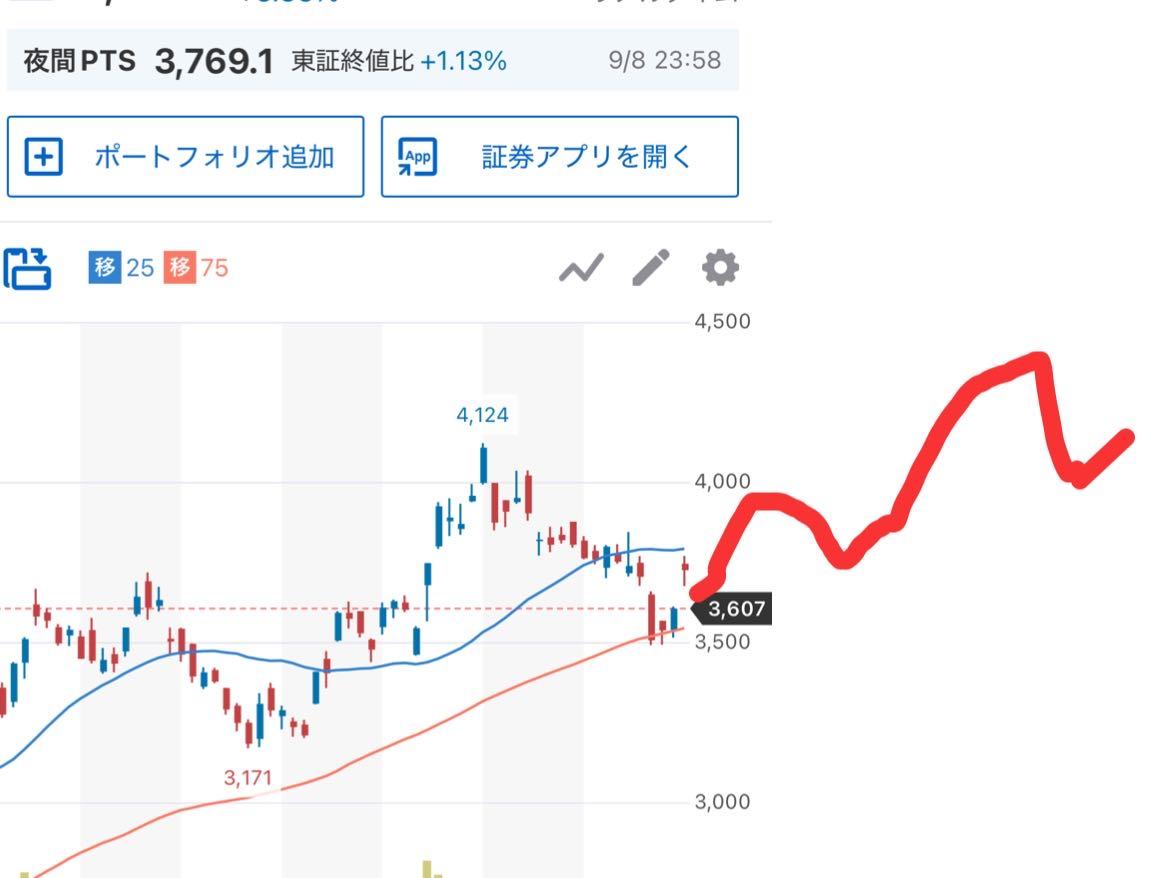Viewport: 1170px width, 878px height.
Task: Click the 東証終値比 +1.13% value
Action: point(463,62)
